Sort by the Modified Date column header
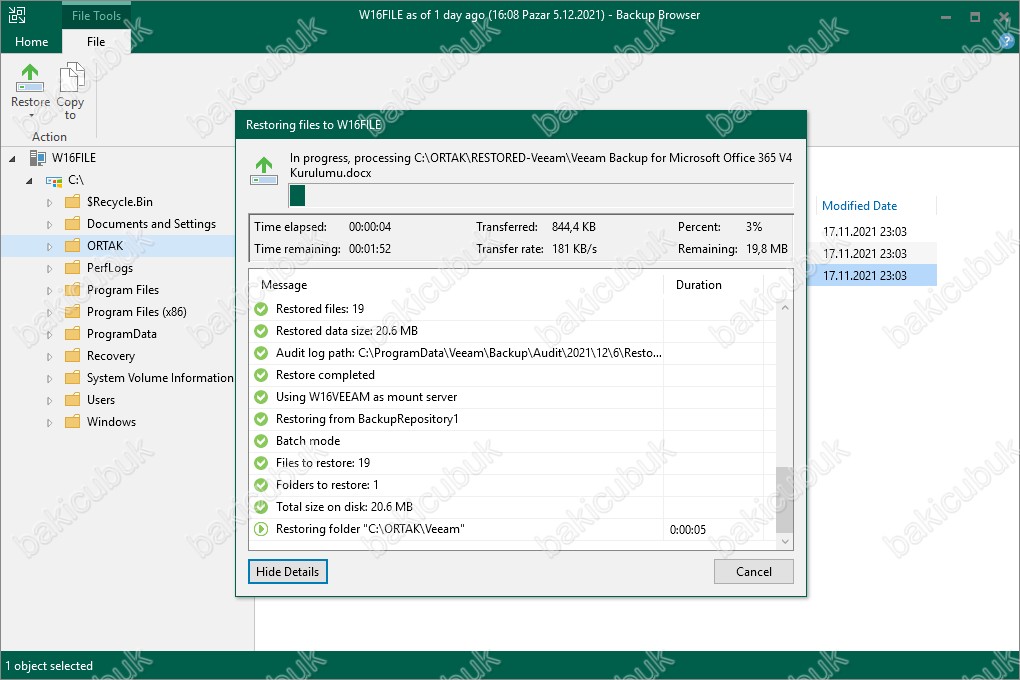1020x680 pixels. click(859, 206)
